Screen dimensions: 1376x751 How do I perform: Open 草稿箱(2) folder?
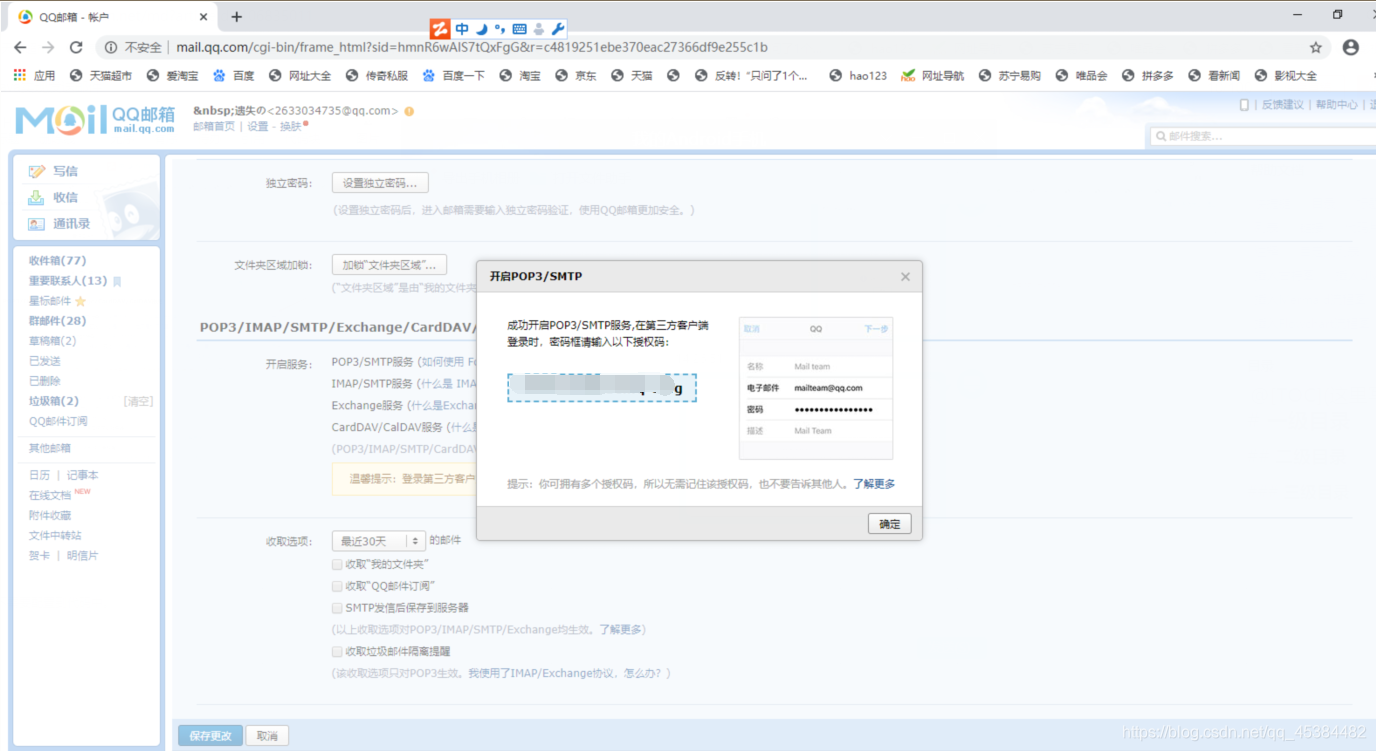point(52,341)
